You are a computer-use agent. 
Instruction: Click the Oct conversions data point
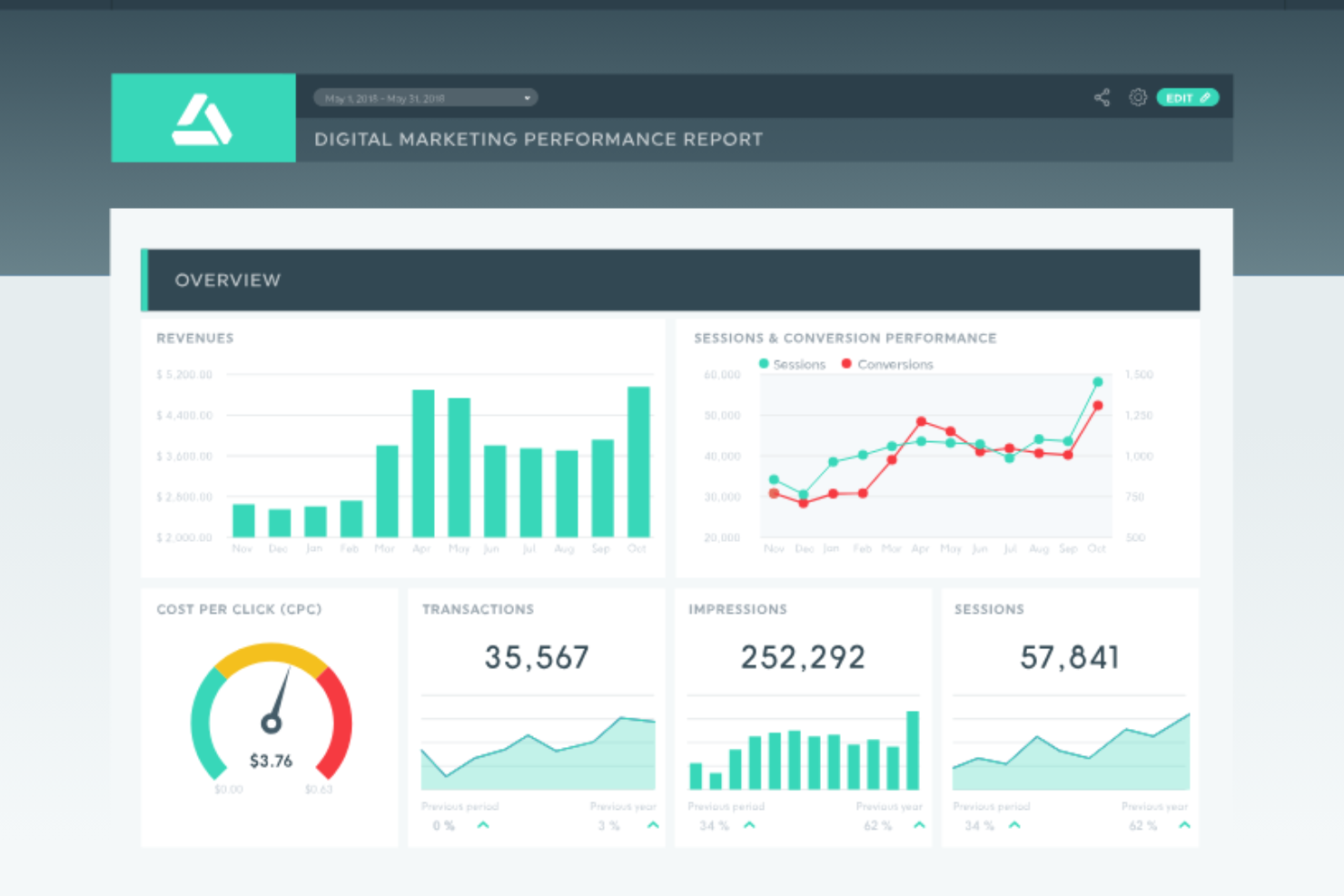[x=1098, y=406]
